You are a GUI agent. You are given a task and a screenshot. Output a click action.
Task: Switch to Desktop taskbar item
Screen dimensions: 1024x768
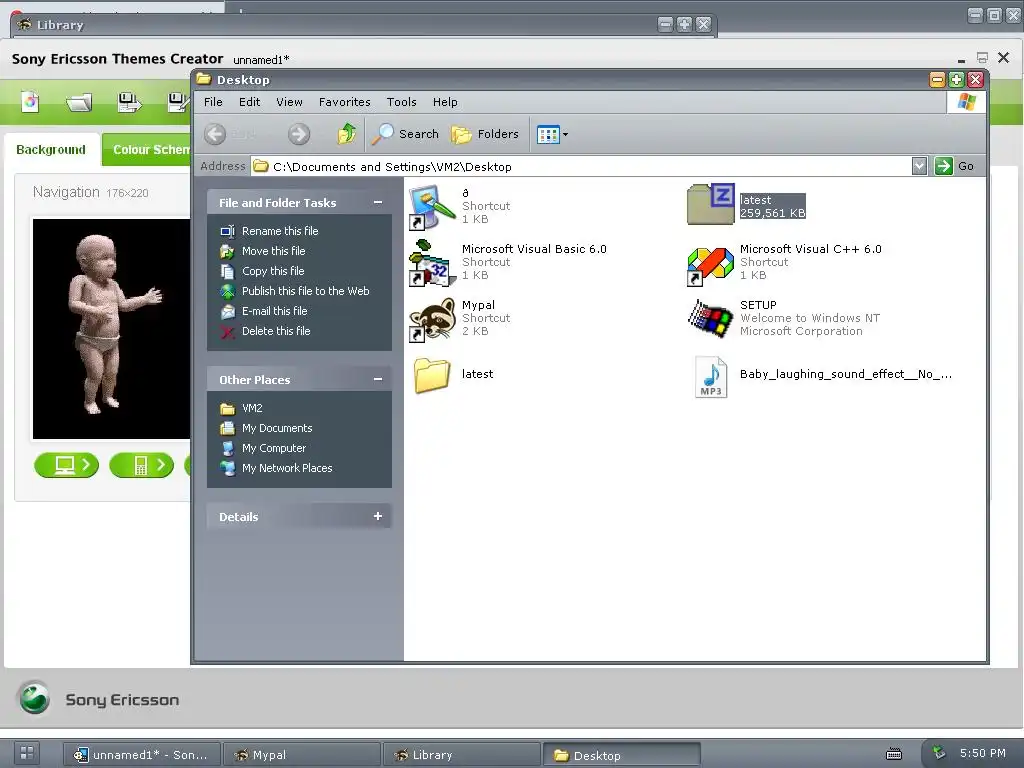point(622,755)
